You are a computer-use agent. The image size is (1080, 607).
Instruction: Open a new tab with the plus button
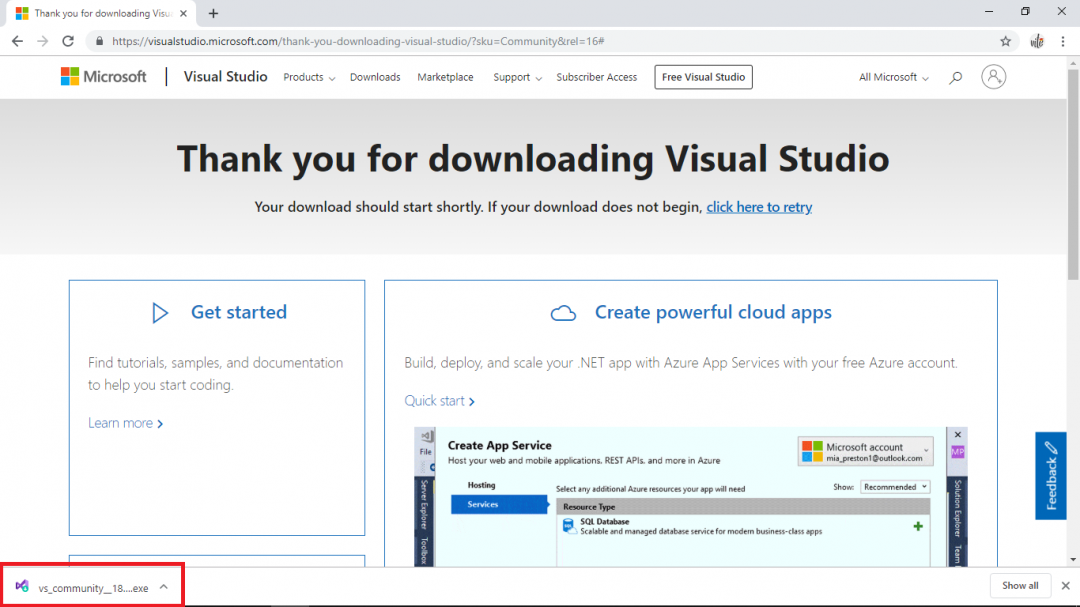tap(214, 13)
